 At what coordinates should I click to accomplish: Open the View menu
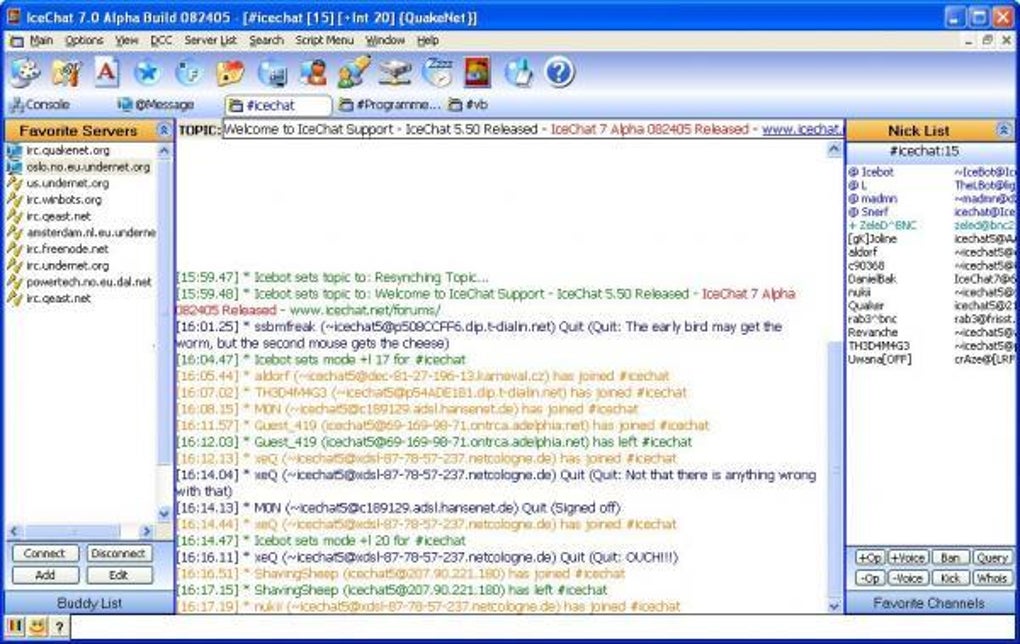click(x=127, y=40)
